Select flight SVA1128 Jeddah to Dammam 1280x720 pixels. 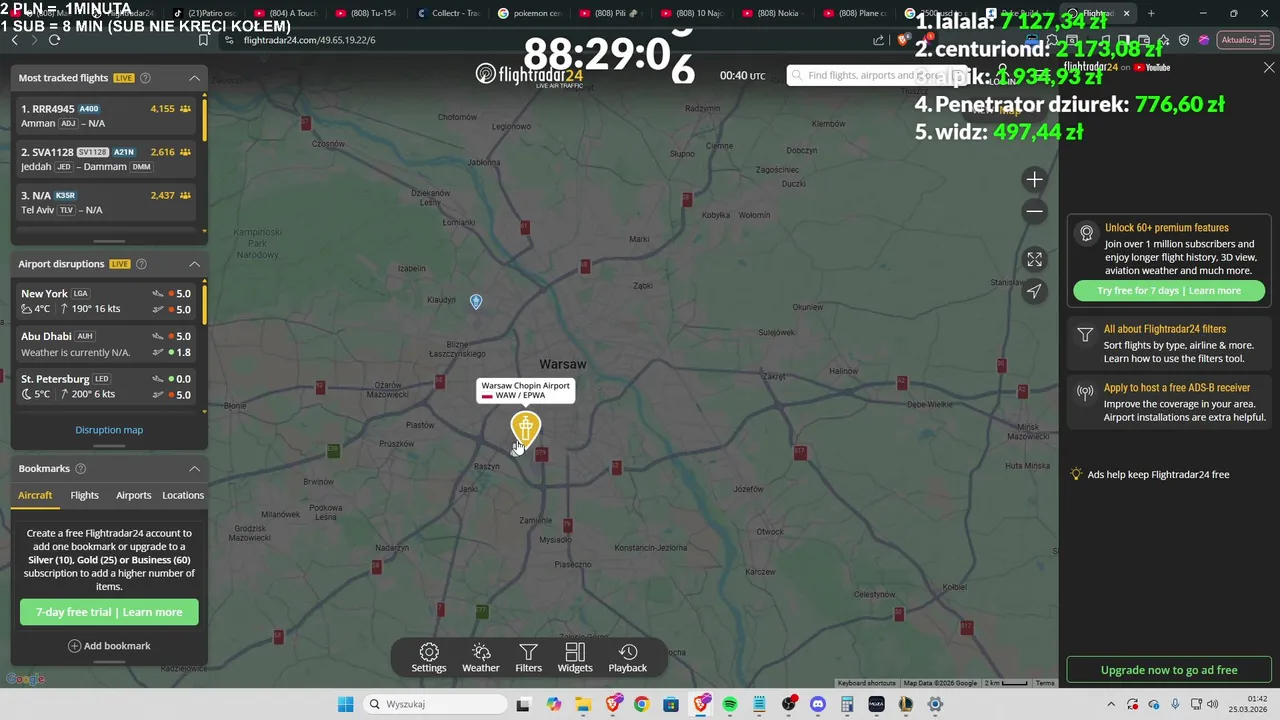point(106,159)
